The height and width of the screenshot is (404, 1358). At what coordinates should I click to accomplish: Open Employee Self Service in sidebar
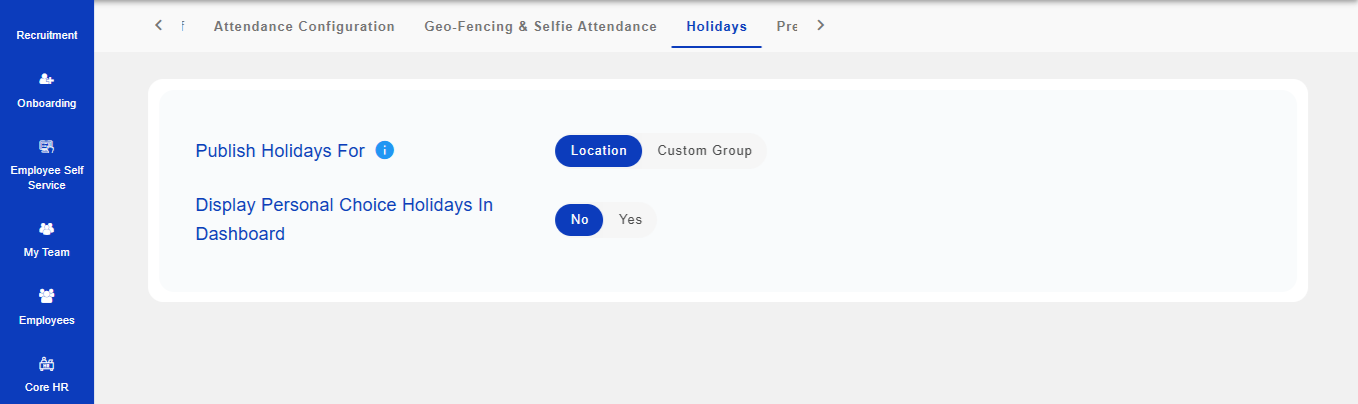tap(46, 146)
